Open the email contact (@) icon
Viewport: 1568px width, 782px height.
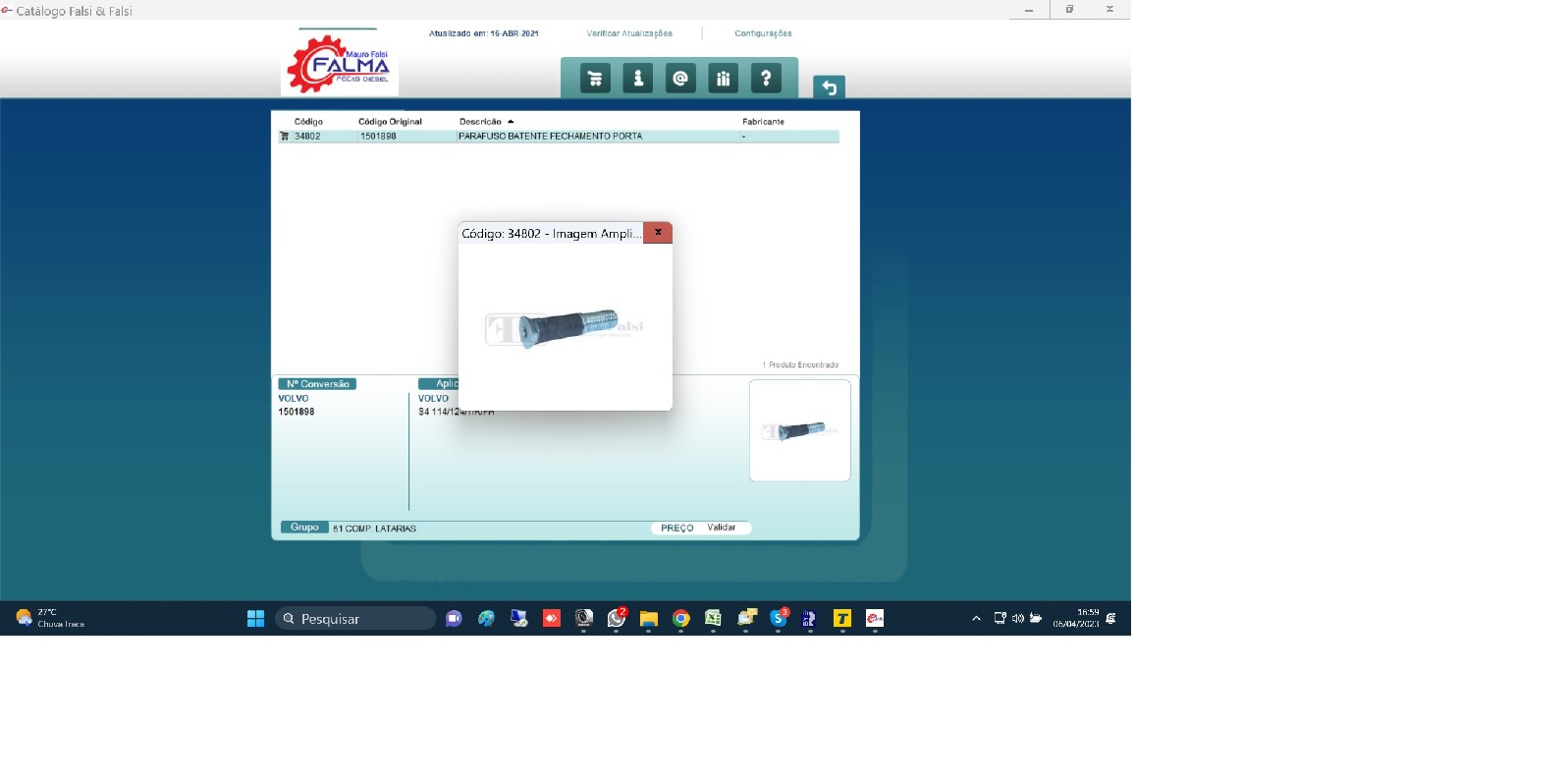pyautogui.click(x=680, y=79)
